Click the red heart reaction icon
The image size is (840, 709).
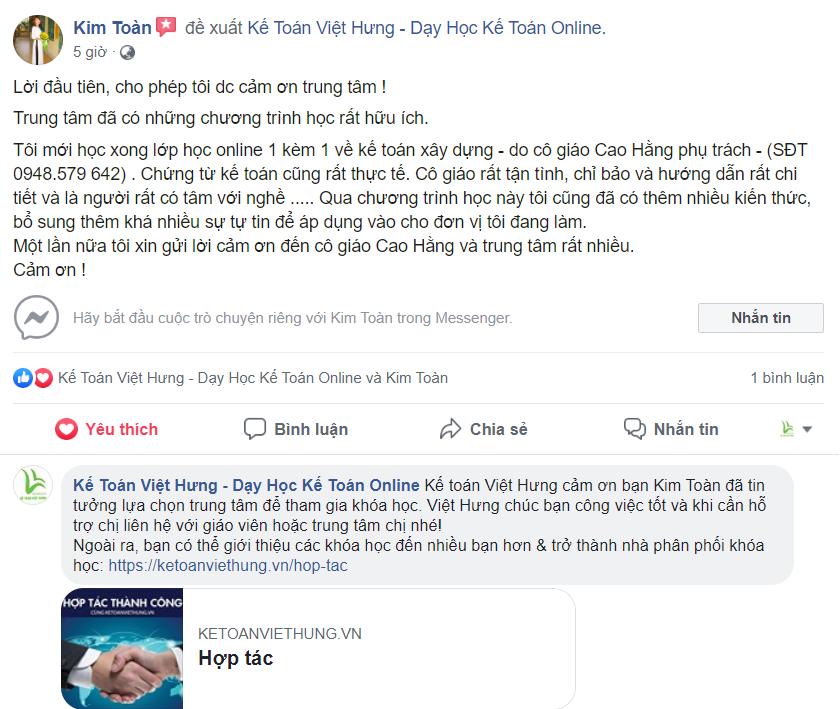point(43,378)
